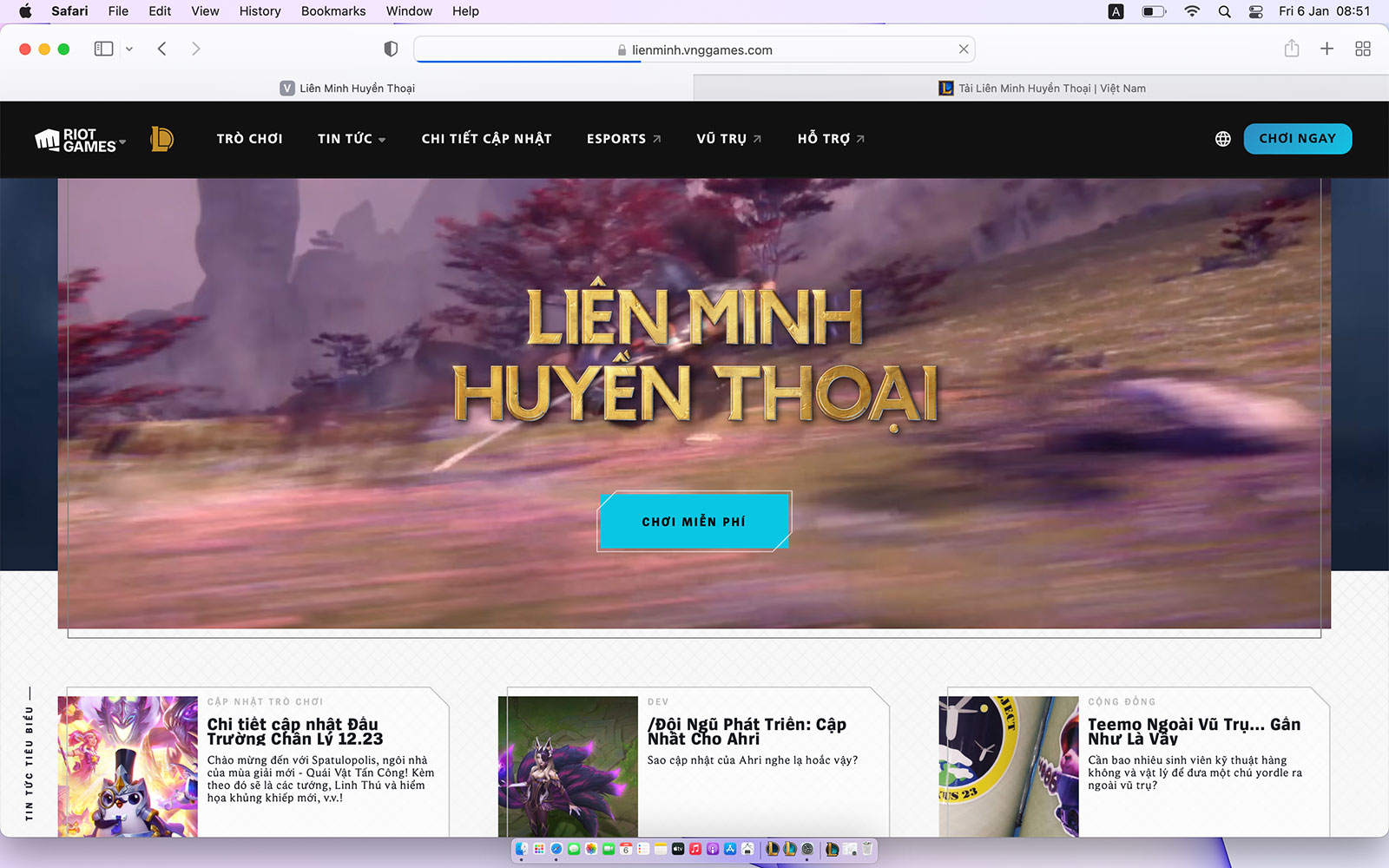The image size is (1389, 868).
Task: Click 'Sao cập nhật của Ahri' description text
Action: click(x=753, y=760)
